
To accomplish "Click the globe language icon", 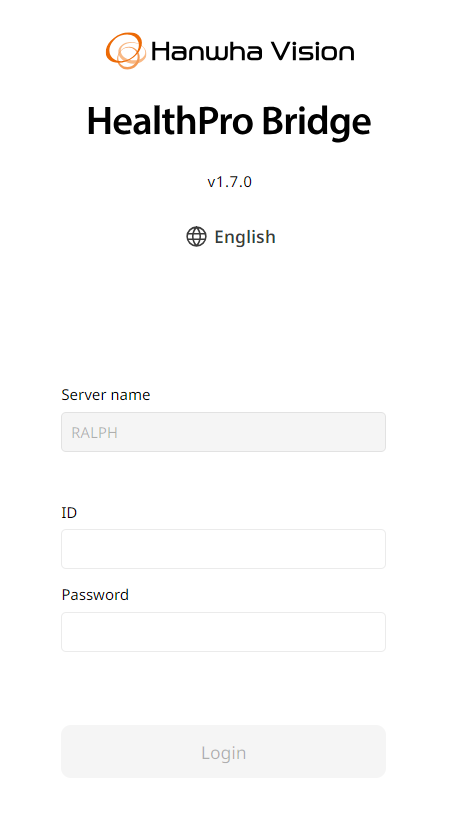I will click(x=197, y=237).
